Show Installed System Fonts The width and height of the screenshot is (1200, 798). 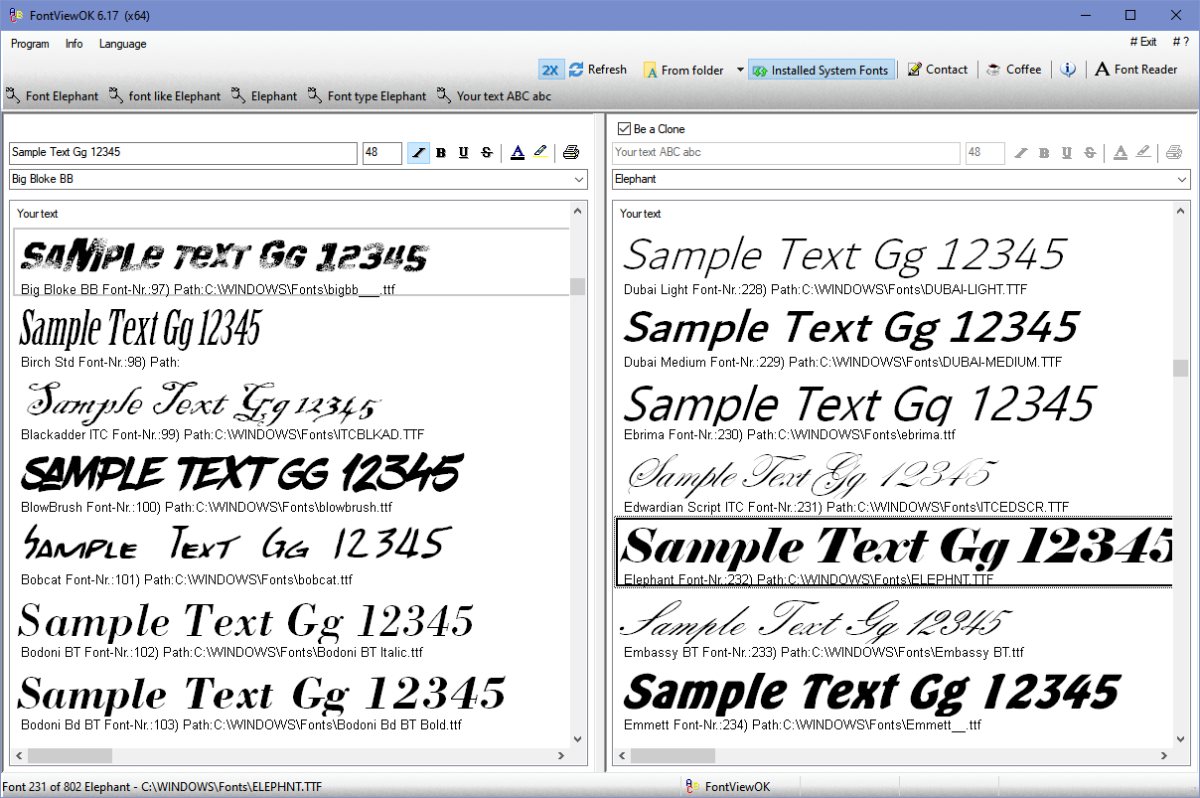821,70
